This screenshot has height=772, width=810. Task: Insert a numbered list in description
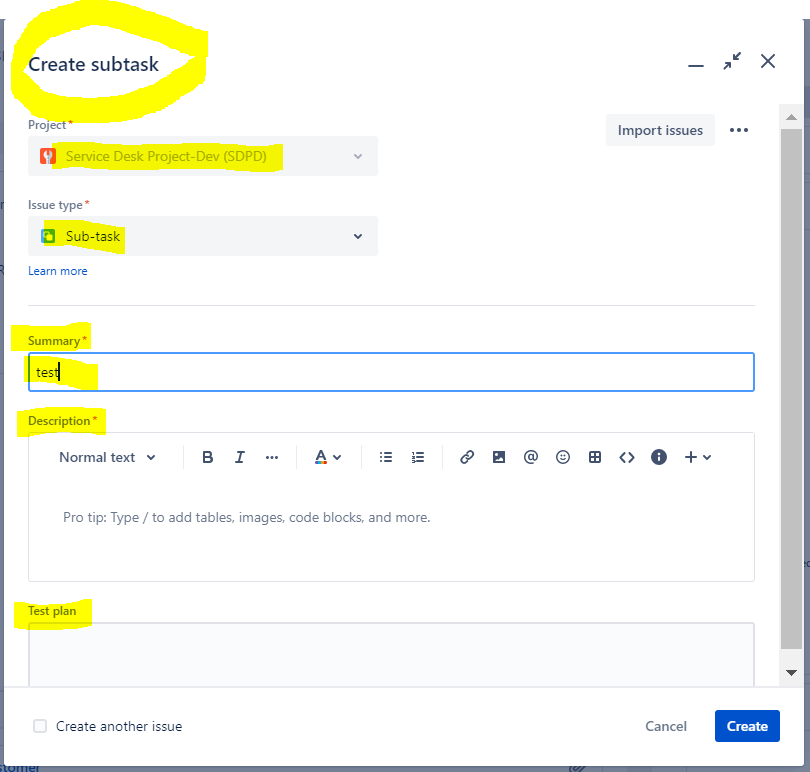click(x=417, y=457)
